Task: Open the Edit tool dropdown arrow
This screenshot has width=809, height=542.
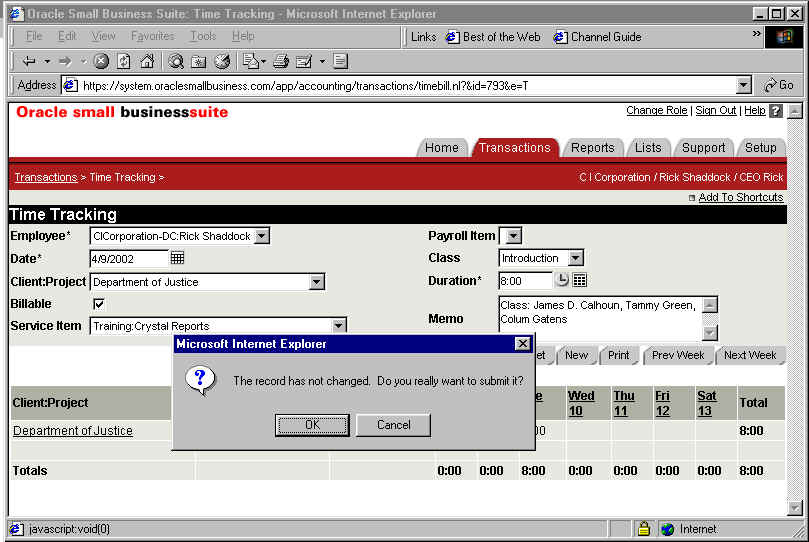Action: pos(322,62)
